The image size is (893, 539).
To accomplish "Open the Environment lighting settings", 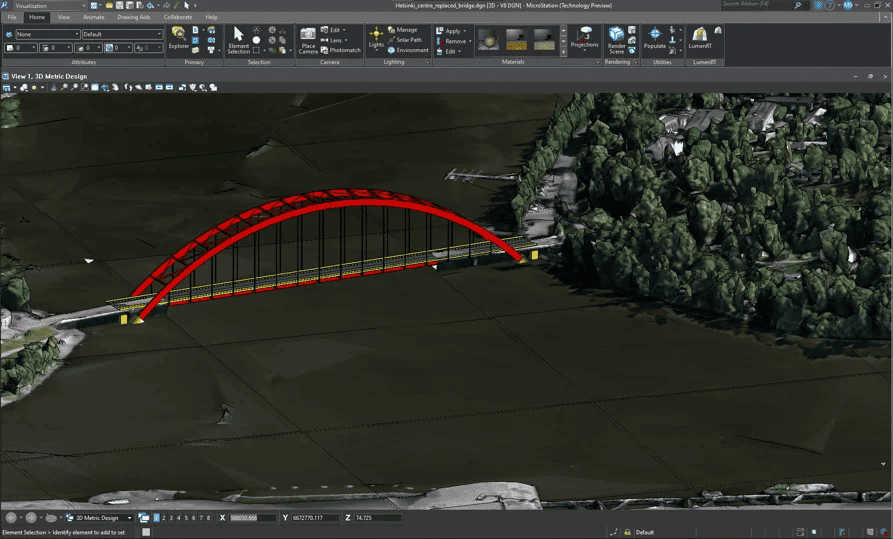I will pos(408,50).
